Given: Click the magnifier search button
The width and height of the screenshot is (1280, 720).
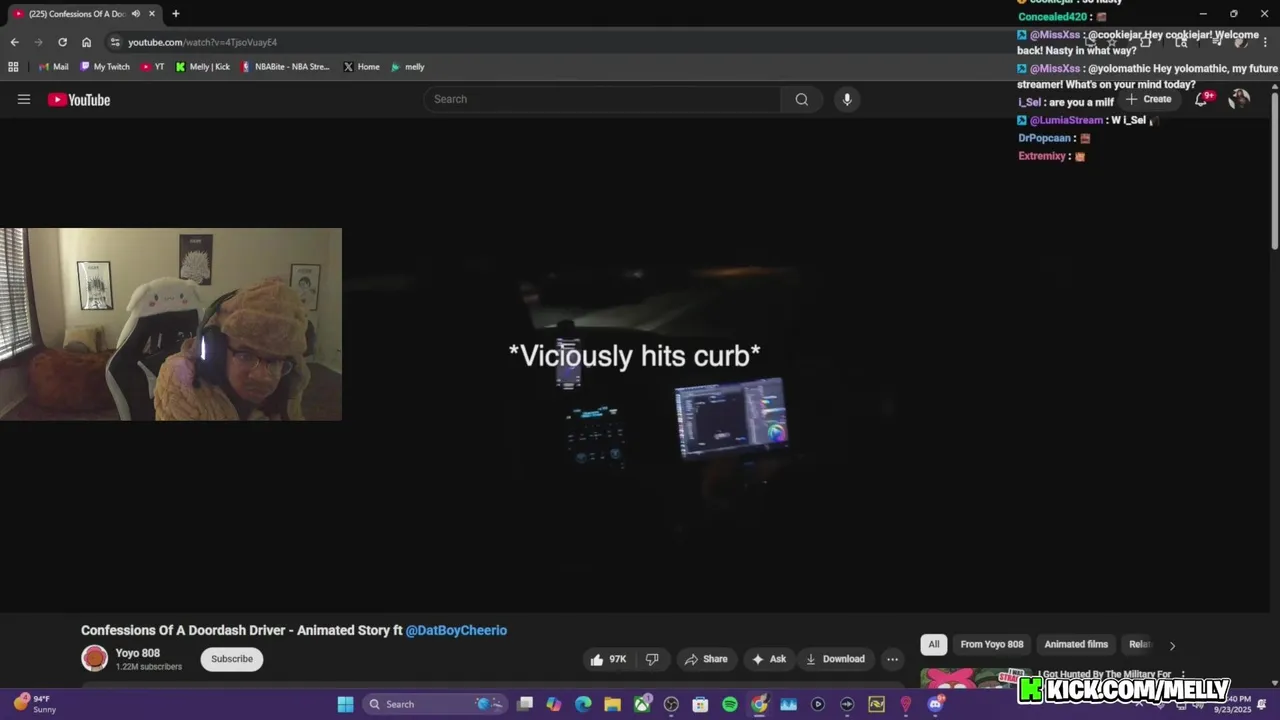Looking at the screenshot, I should point(802,99).
